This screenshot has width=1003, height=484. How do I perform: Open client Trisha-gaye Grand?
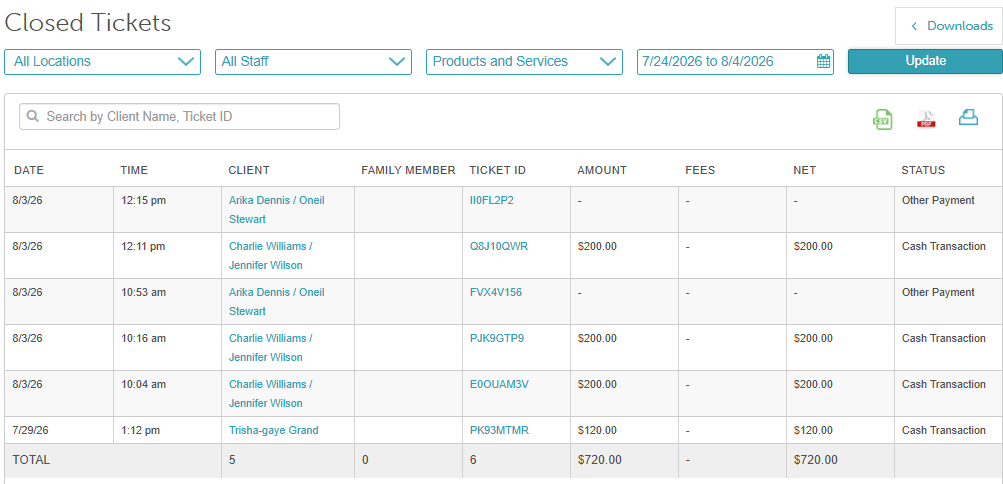[x=273, y=430]
